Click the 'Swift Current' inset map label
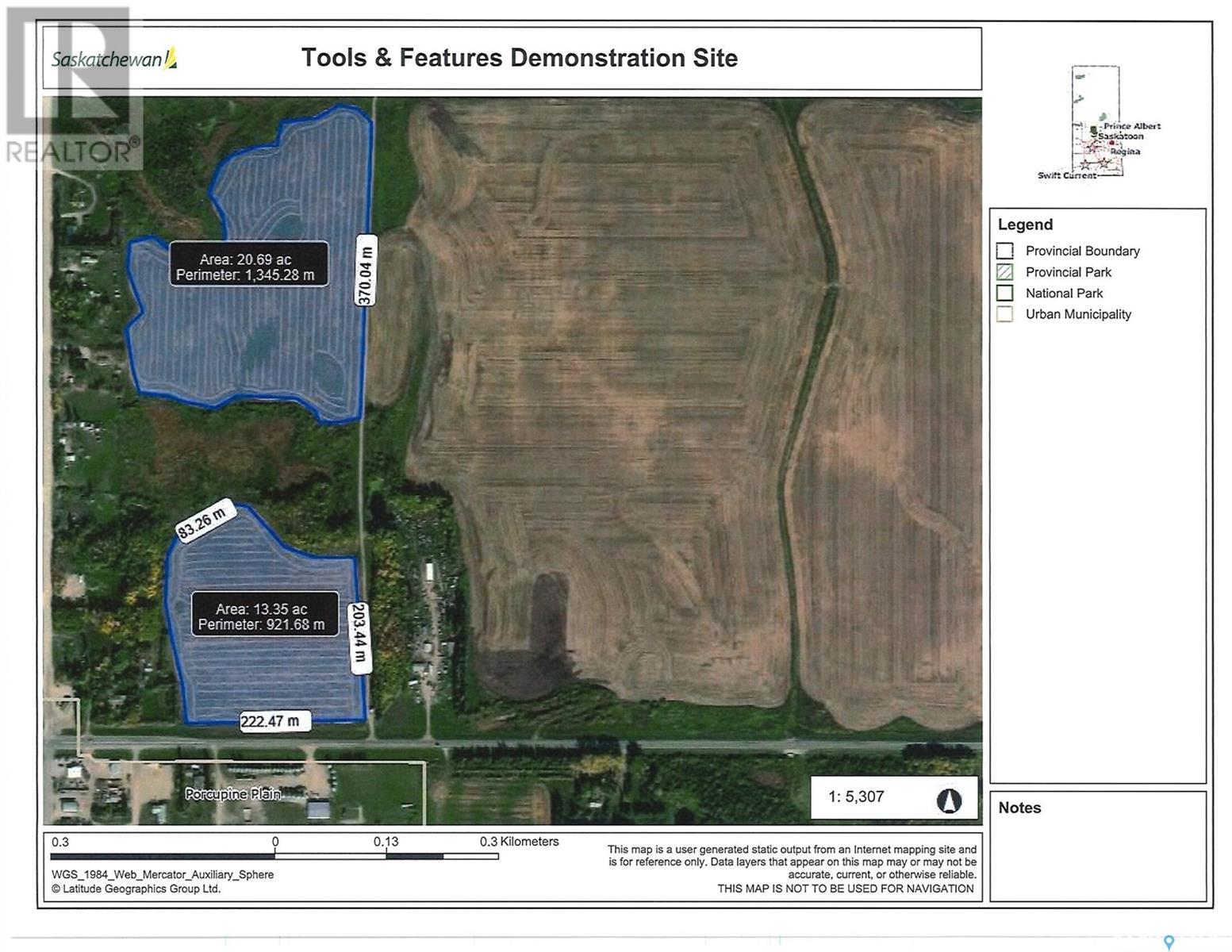1232x952 pixels. coord(1068,175)
